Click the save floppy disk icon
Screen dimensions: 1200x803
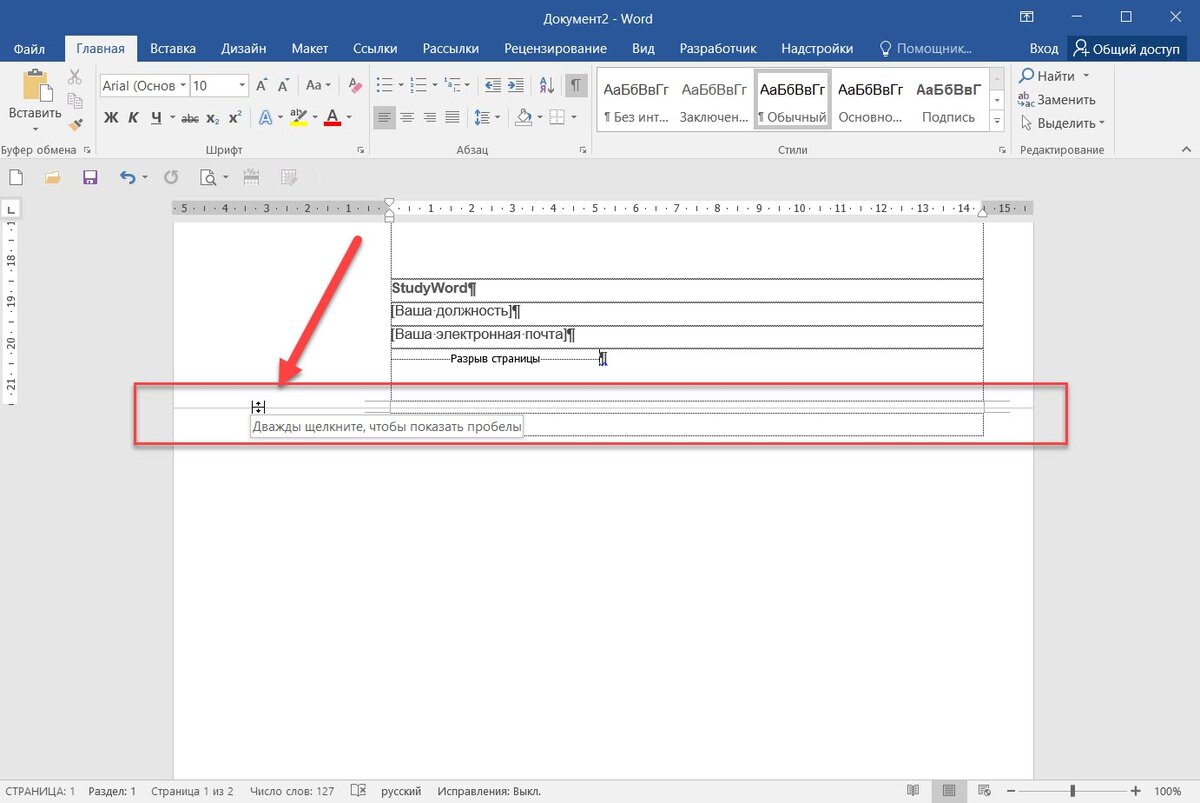[x=90, y=178]
